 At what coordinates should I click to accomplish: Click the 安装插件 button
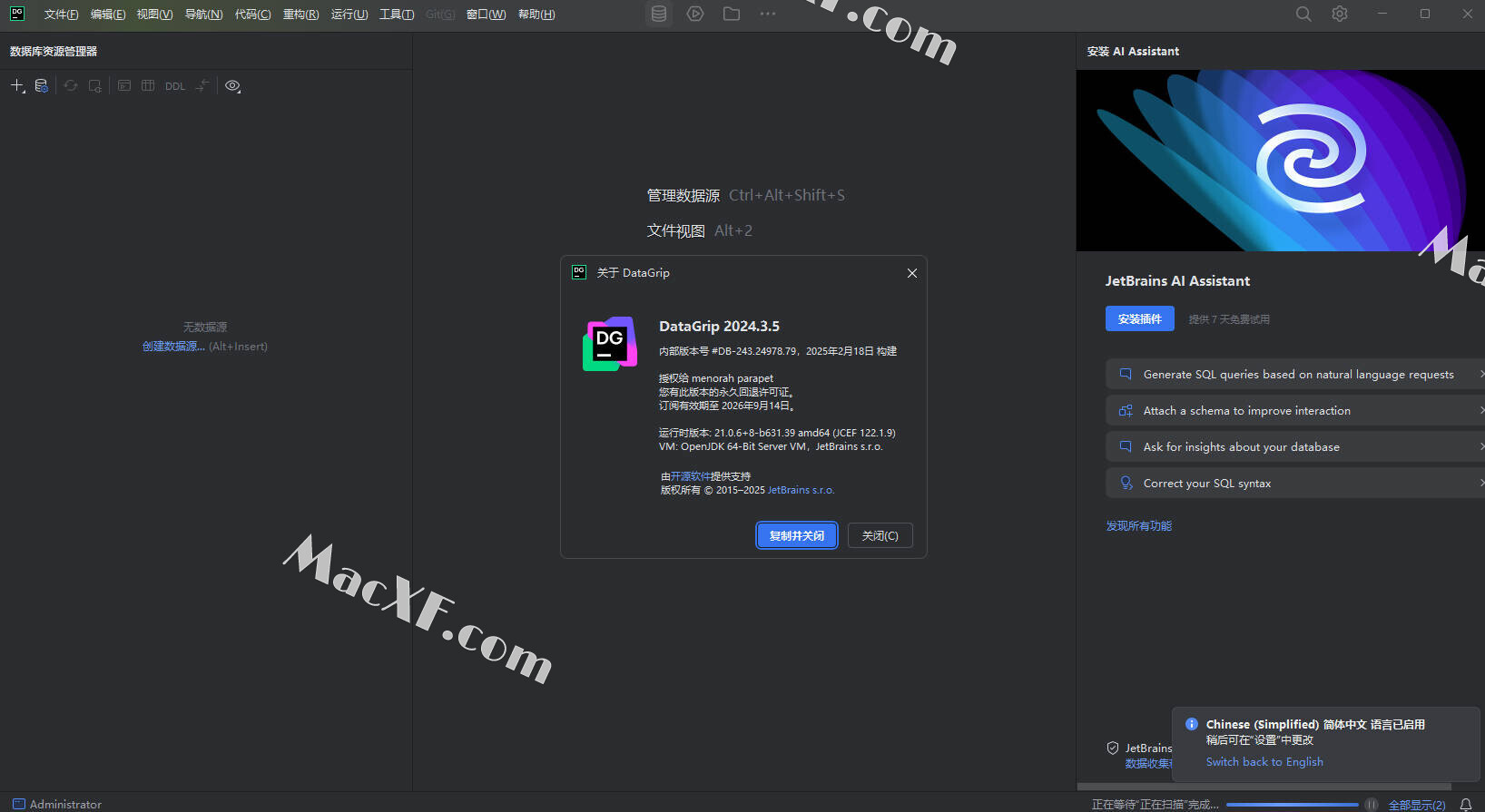click(1140, 318)
